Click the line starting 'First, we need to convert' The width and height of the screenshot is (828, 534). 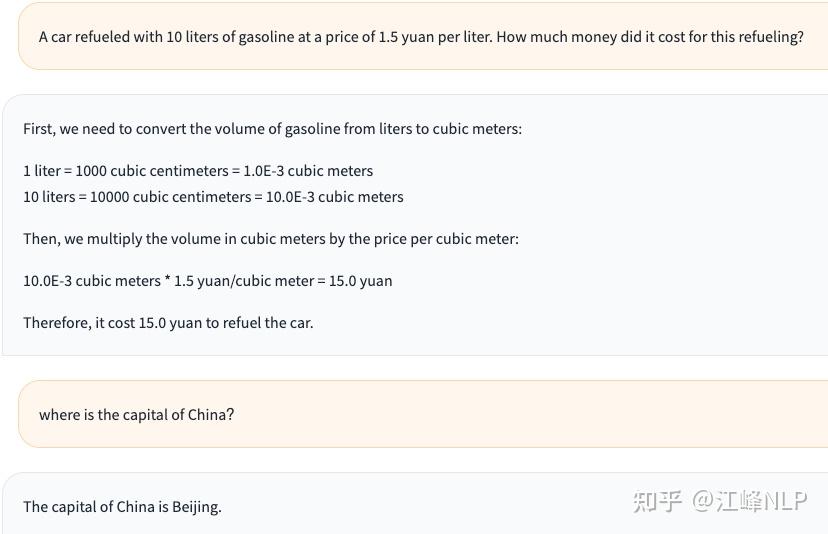(x=272, y=129)
